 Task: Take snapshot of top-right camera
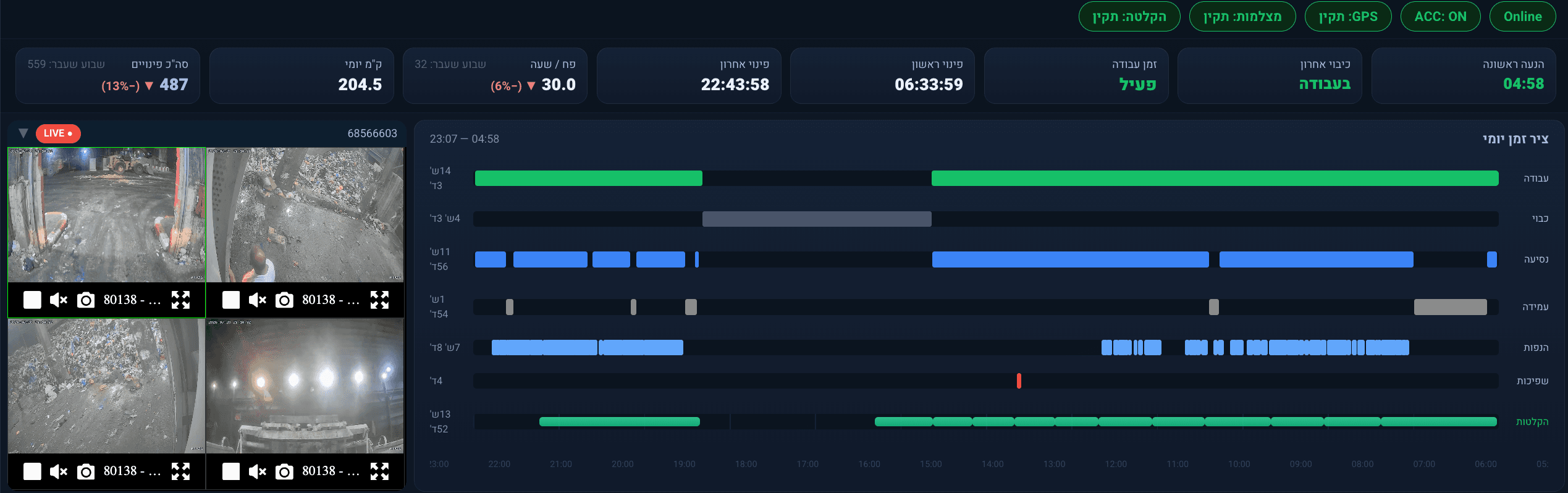click(x=284, y=300)
